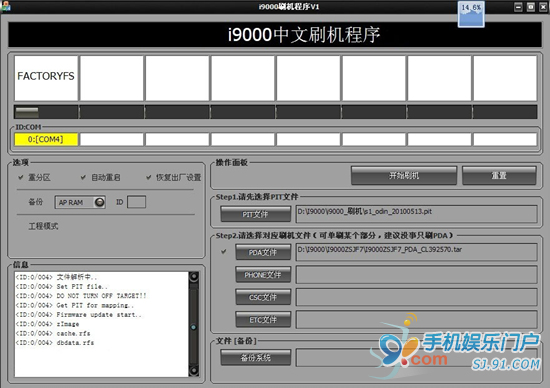Click the log scrollbar down arrow
The width and height of the screenshot is (550, 388).
point(194,370)
